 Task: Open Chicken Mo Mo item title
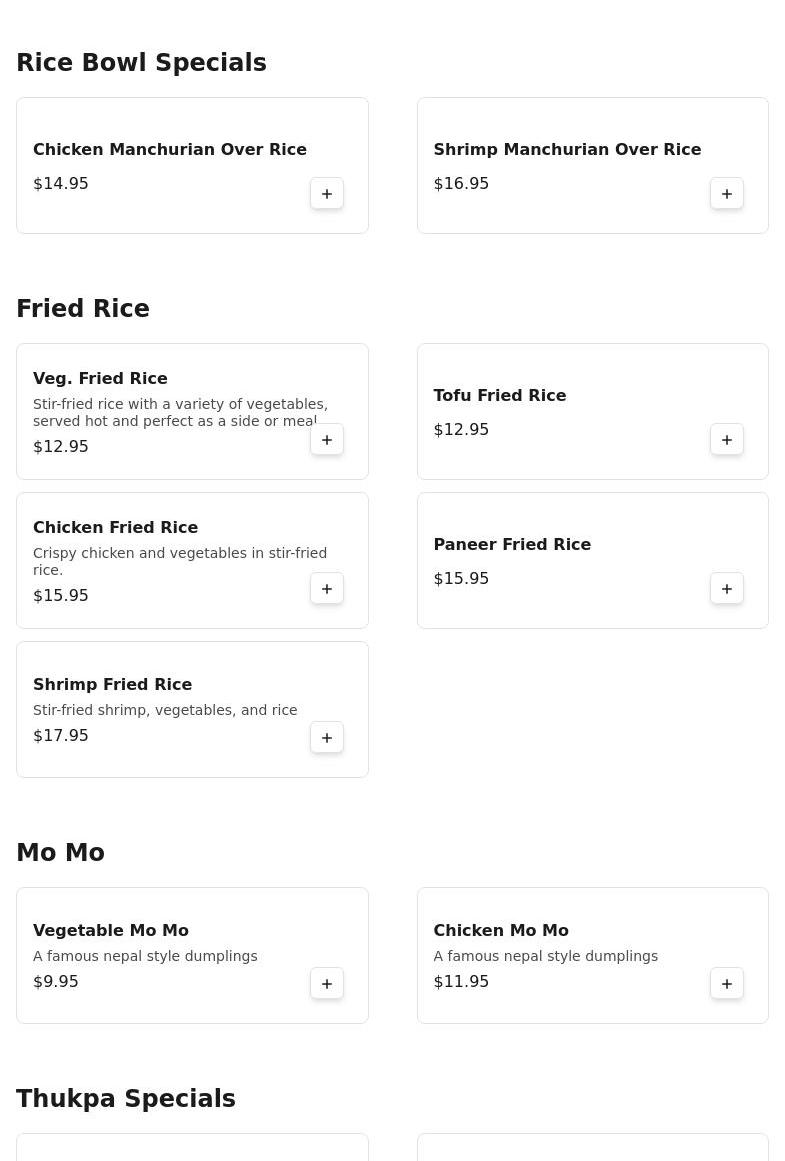(x=501, y=931)
